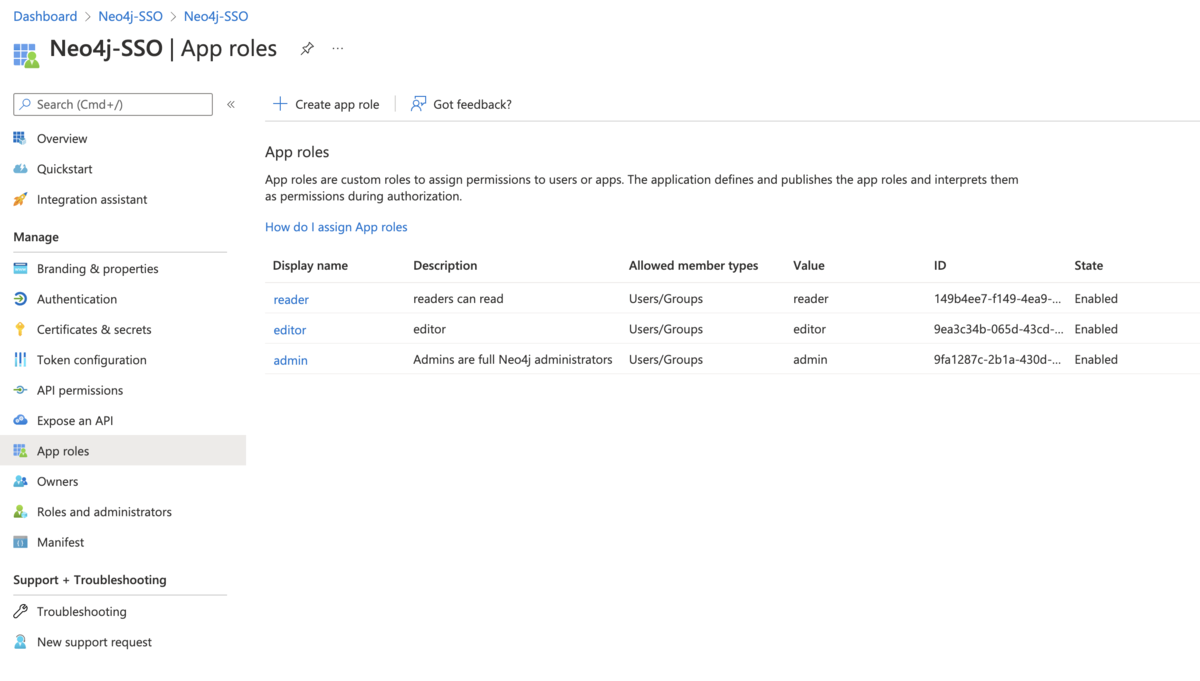Return to Dashboard via the breadcrumb
The image size is (1200, 681).
(x=45, y=16)
